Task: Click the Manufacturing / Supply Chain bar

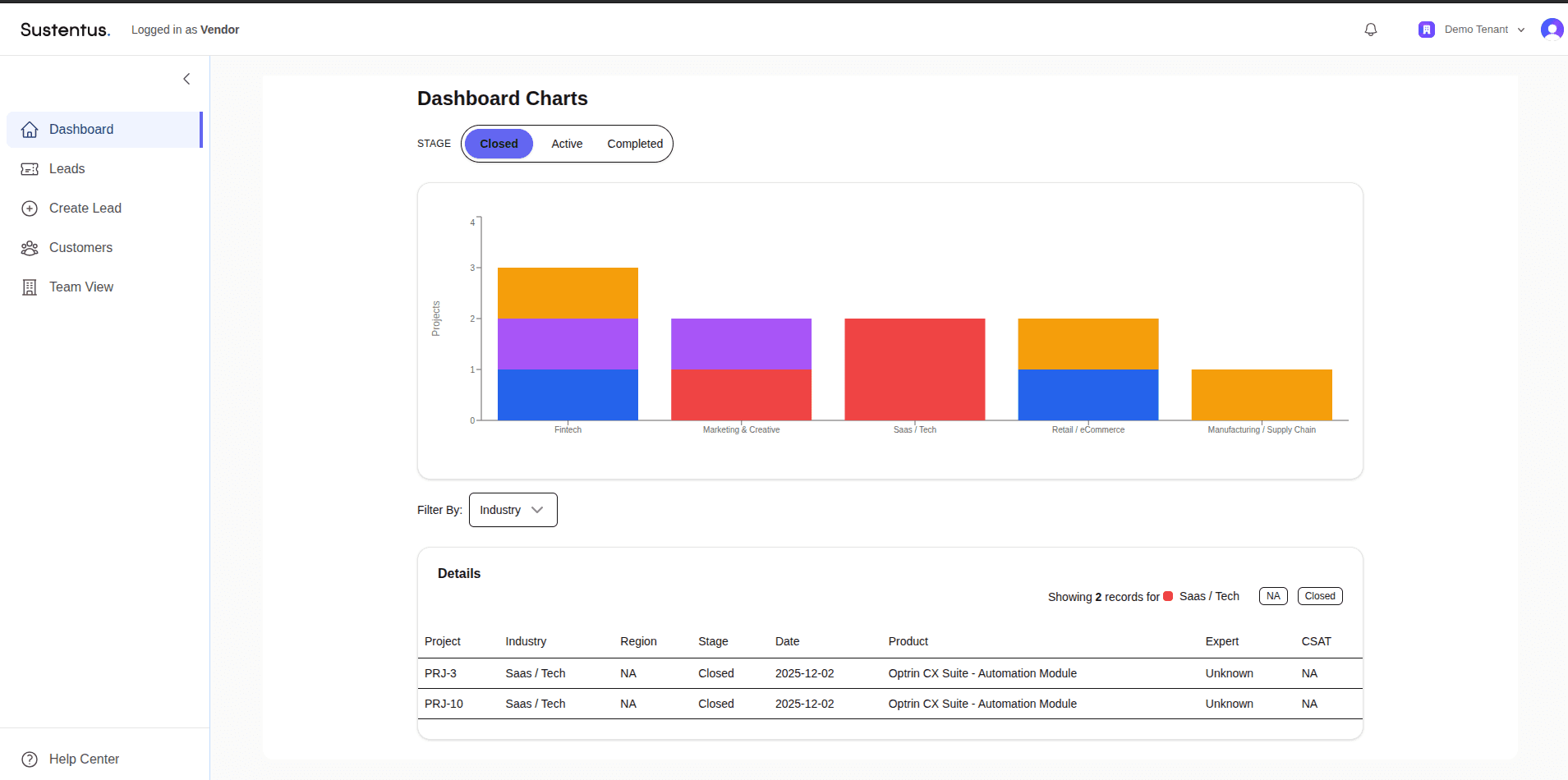Action: (1262, 395)
